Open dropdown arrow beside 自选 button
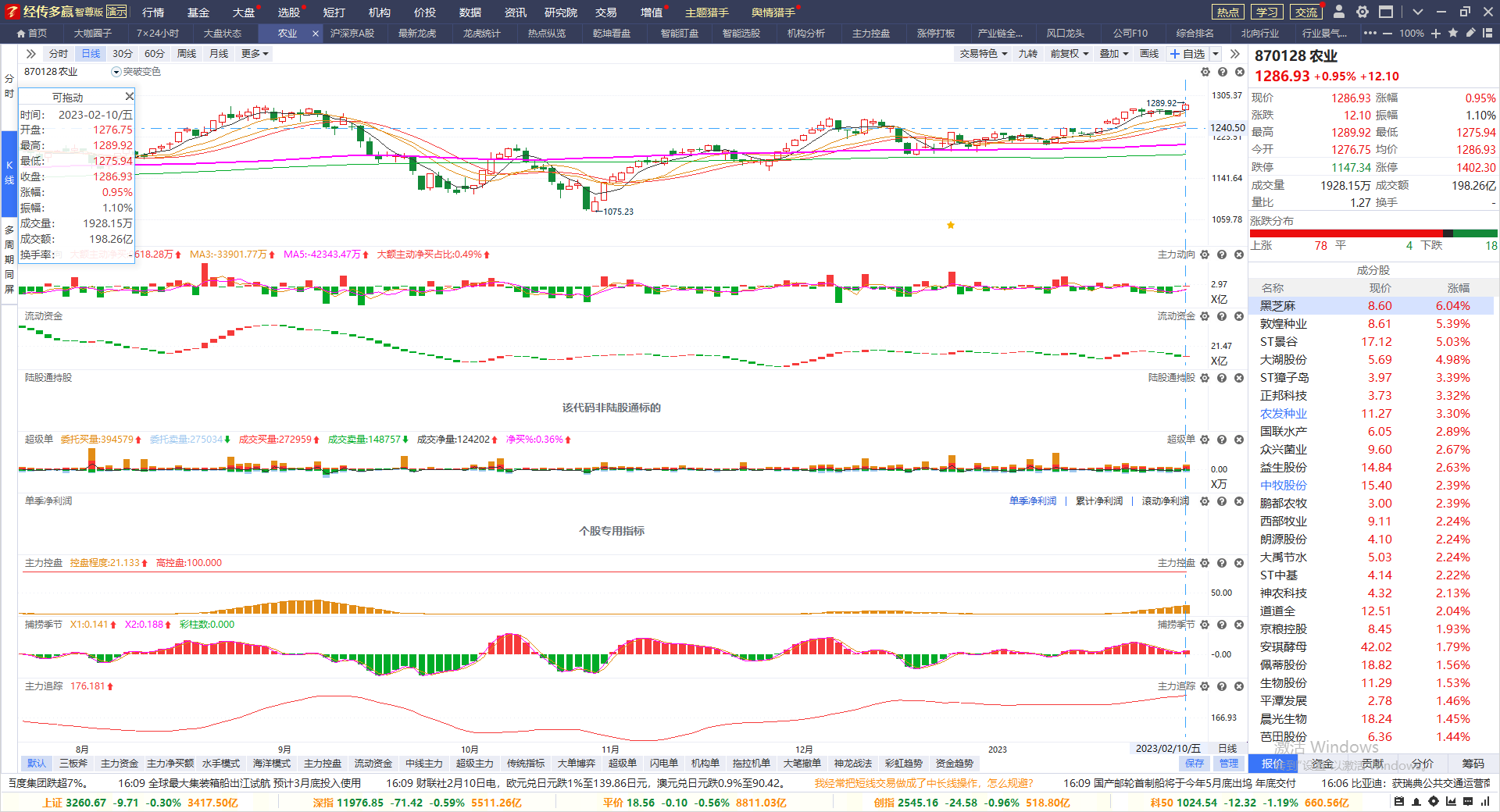1500x812 pixels. click(x=1216, y=54)
